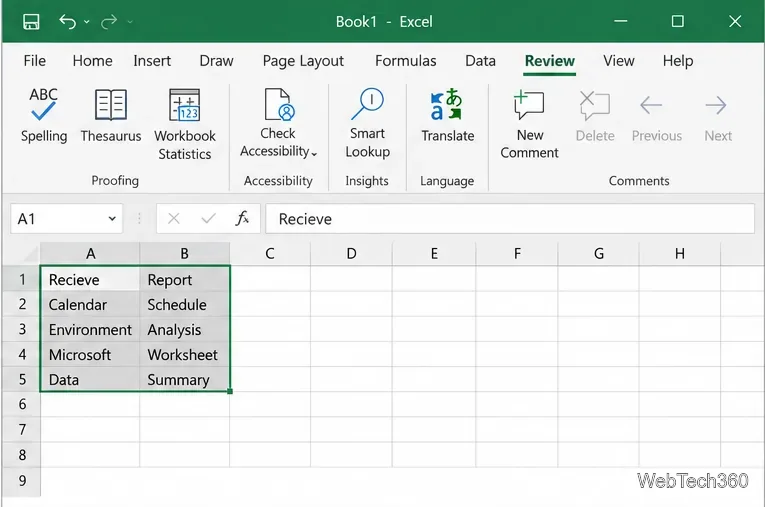This screenshot has height=507, width=765.
Task: Select cell containing Microsoft
Action: [x=90, y=354]
